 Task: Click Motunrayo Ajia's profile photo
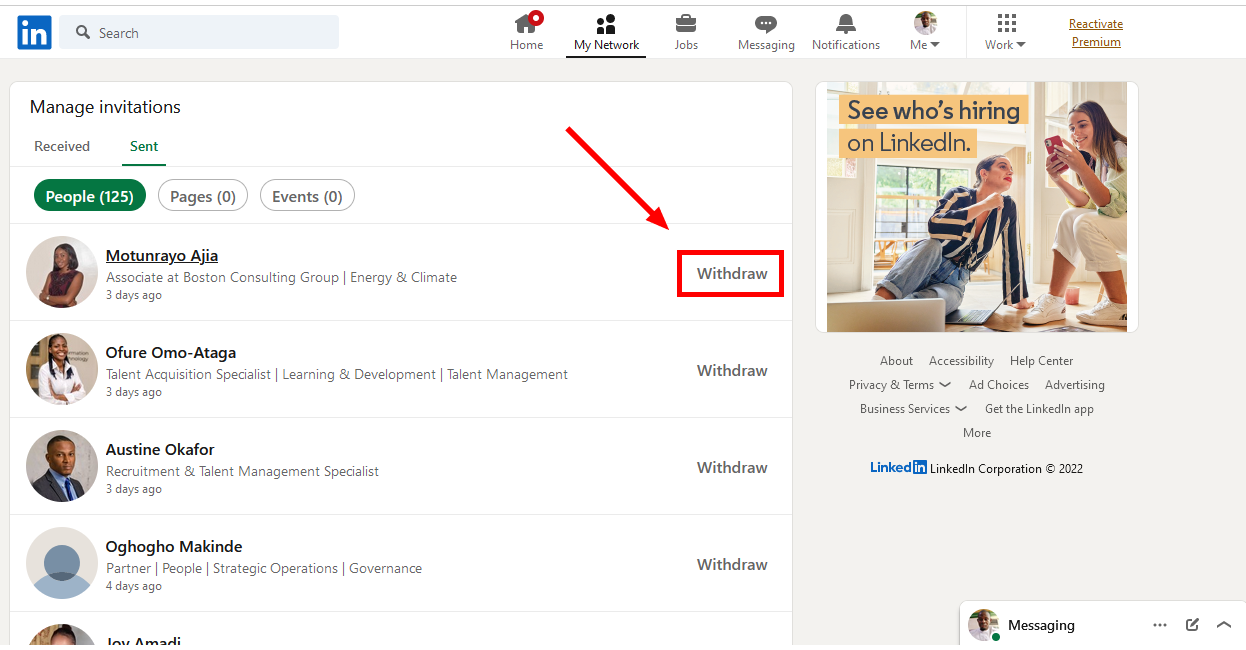[x=62, y=272]
